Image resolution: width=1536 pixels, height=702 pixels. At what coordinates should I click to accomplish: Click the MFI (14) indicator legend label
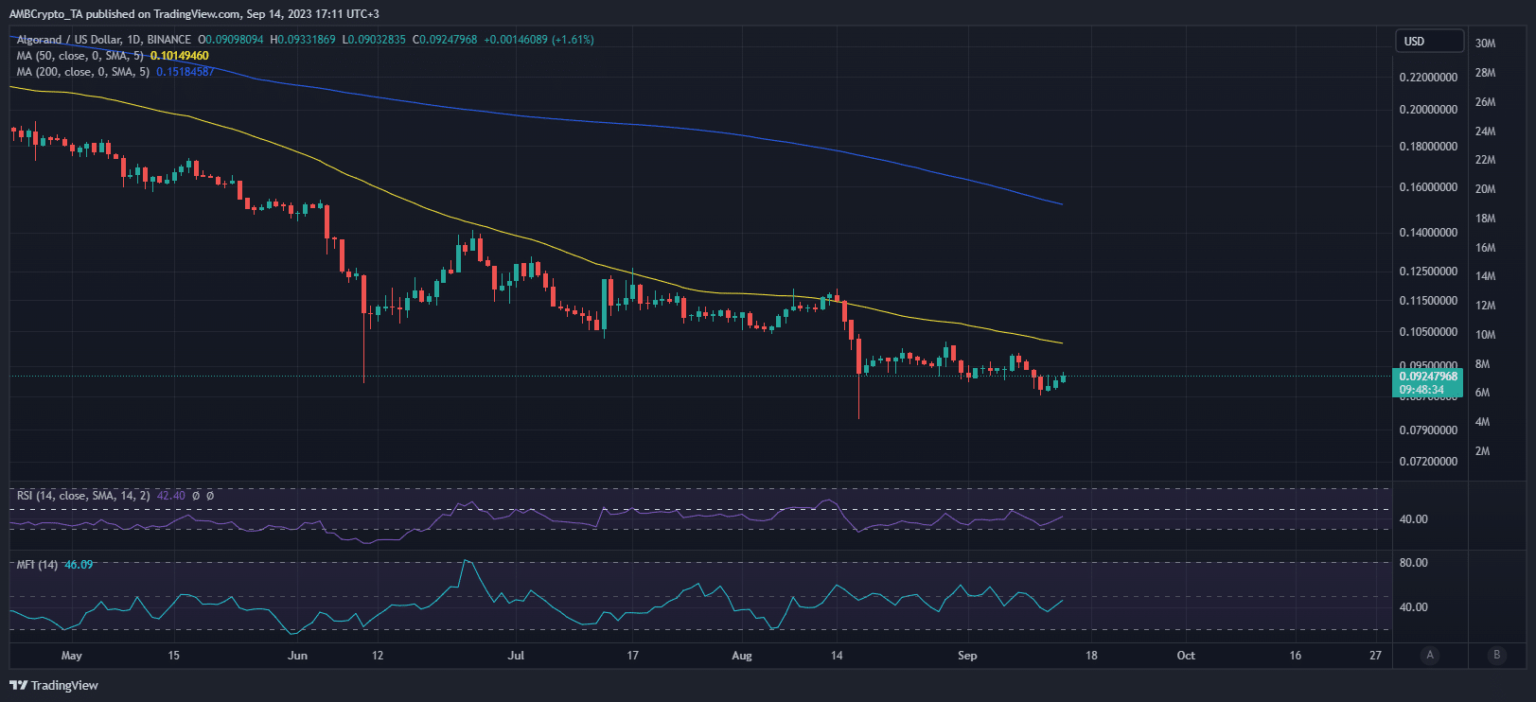(37, 565)
